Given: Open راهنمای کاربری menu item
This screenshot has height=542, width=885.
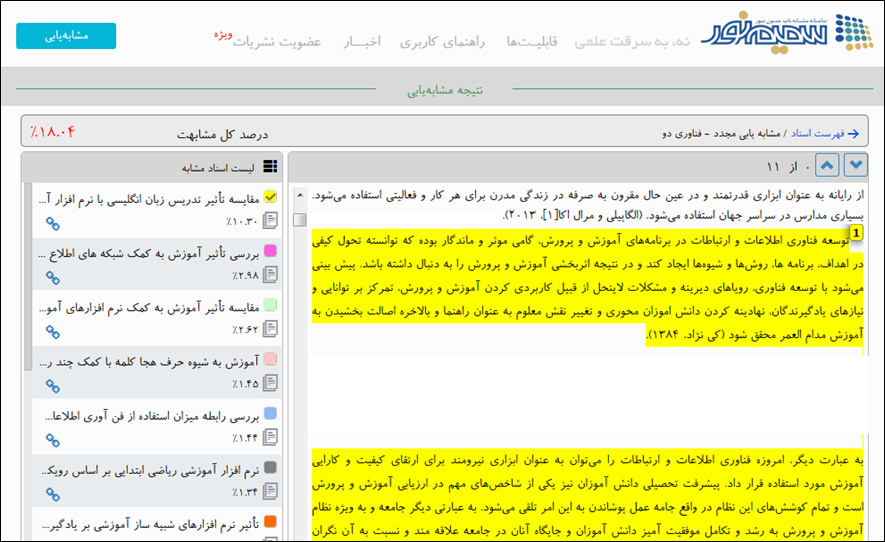Looking at the screenshot, I should click(442, 42).
